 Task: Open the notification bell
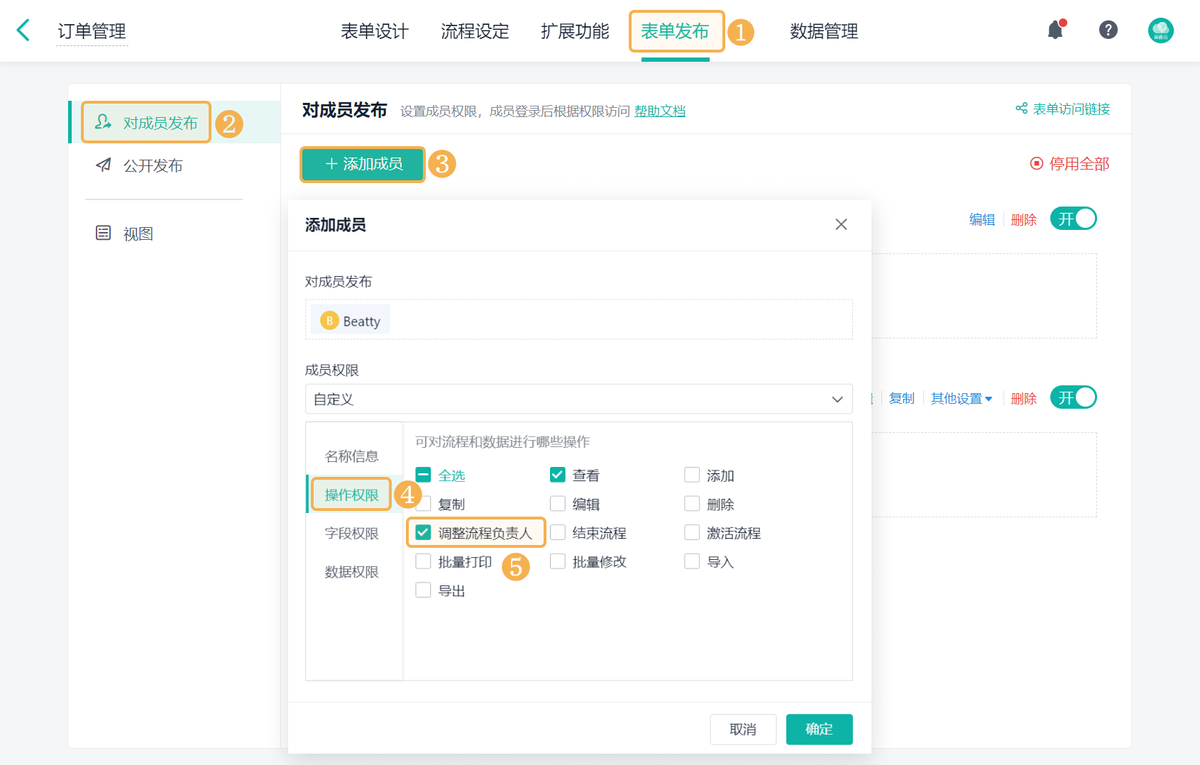click(1055, 30)
